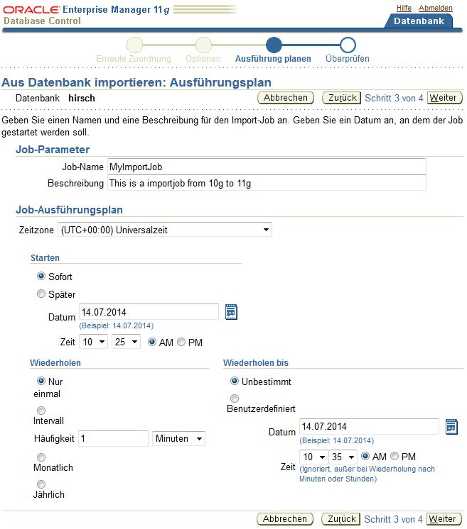Choose AM for the repeat-until time
Viewport: 467px width, 529px height.
coord(365,456)
